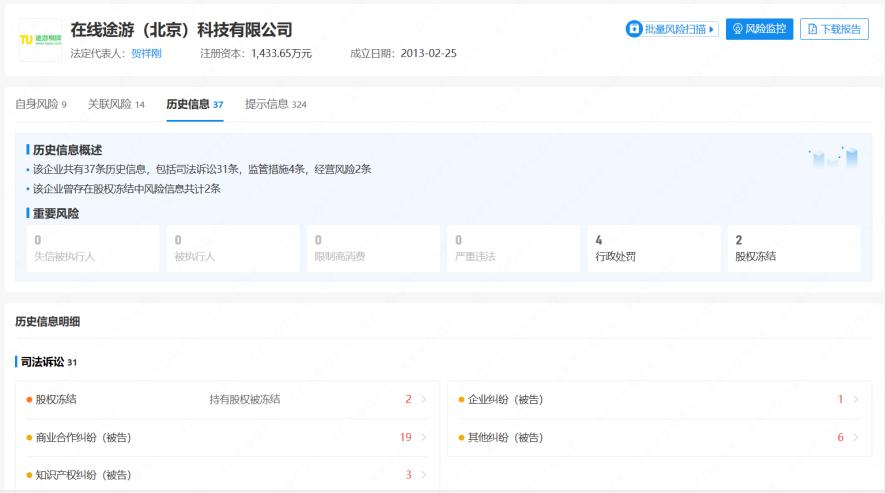
Task: Open the 提示信息 tab
Action: [x=276, y=104]
